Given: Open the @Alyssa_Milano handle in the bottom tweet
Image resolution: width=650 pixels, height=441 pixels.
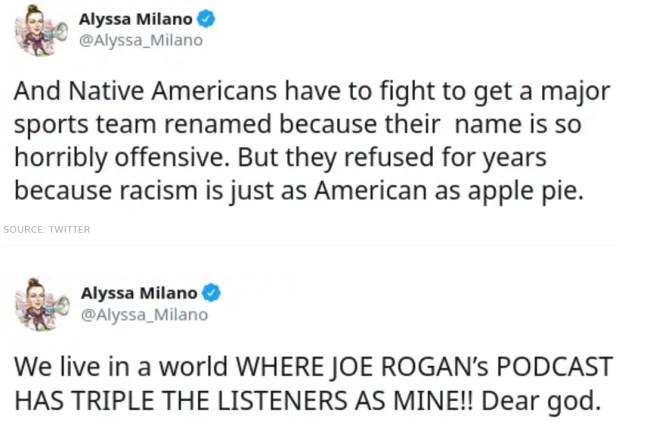Looking at the screenshot, I should click(x=144, y=314).
